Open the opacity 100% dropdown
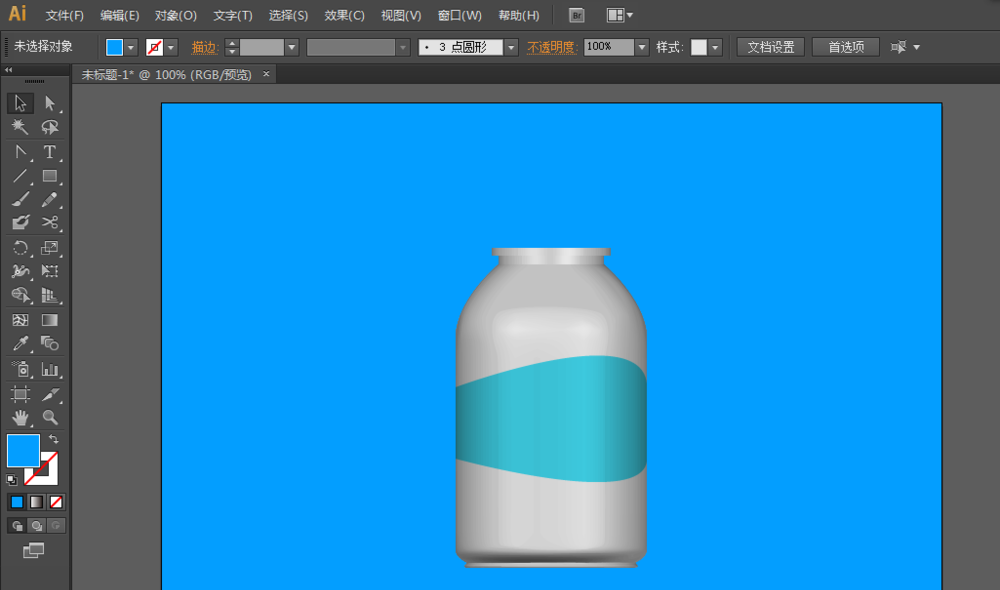This screenshot has height=590, width=1000. (642, 47)
